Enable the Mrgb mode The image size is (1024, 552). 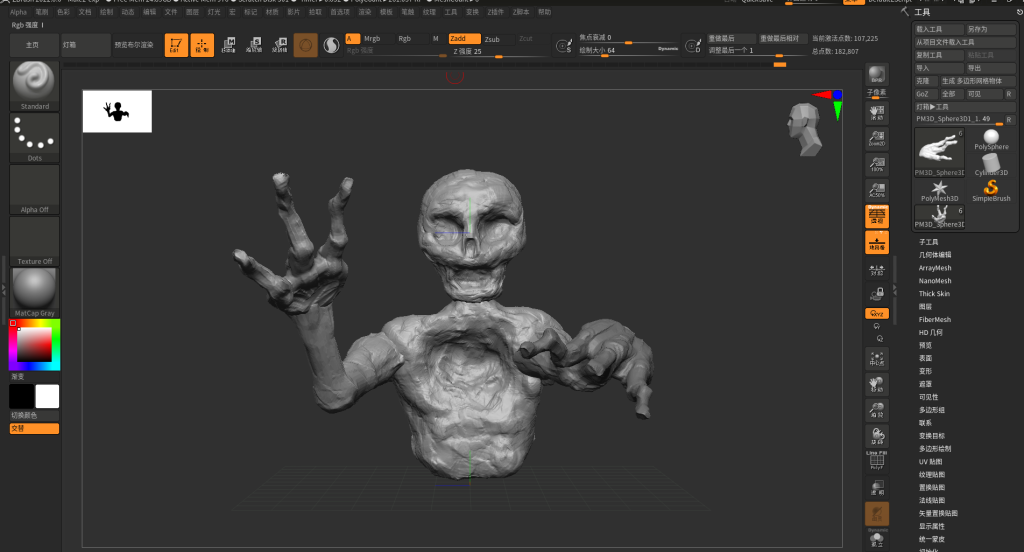[x=372, y=39]
